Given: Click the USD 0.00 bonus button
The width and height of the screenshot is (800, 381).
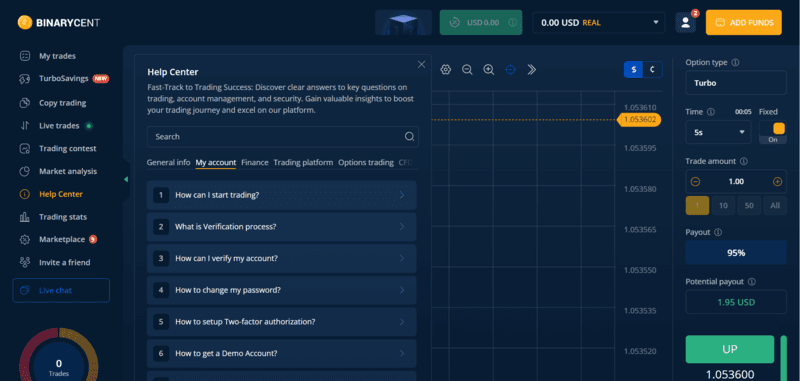Looking at the screenshot, I should coord(481,22).
